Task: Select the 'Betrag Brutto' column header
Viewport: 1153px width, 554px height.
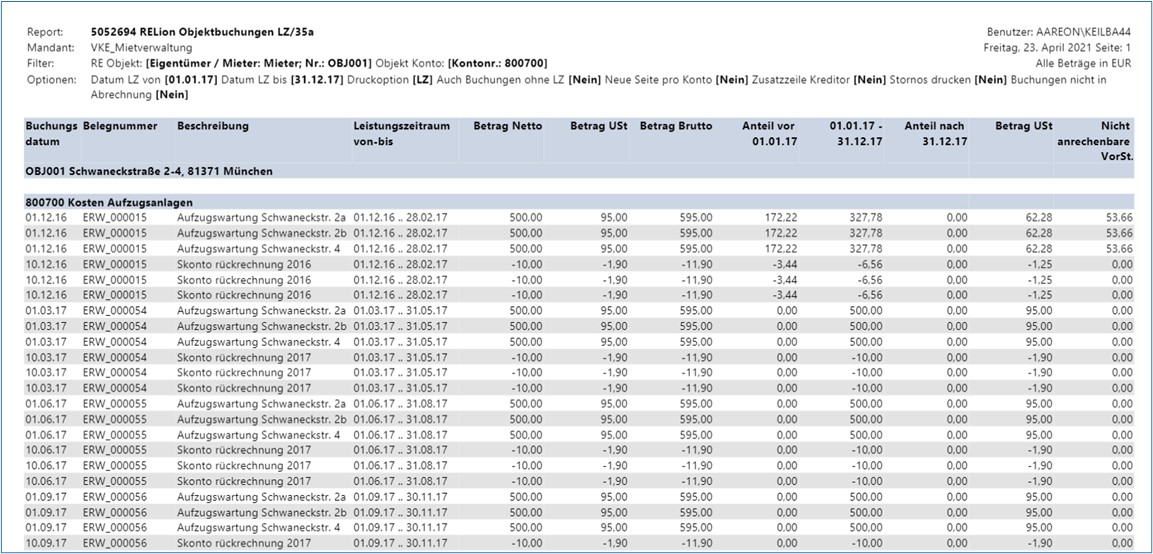Action: [676, 126]
